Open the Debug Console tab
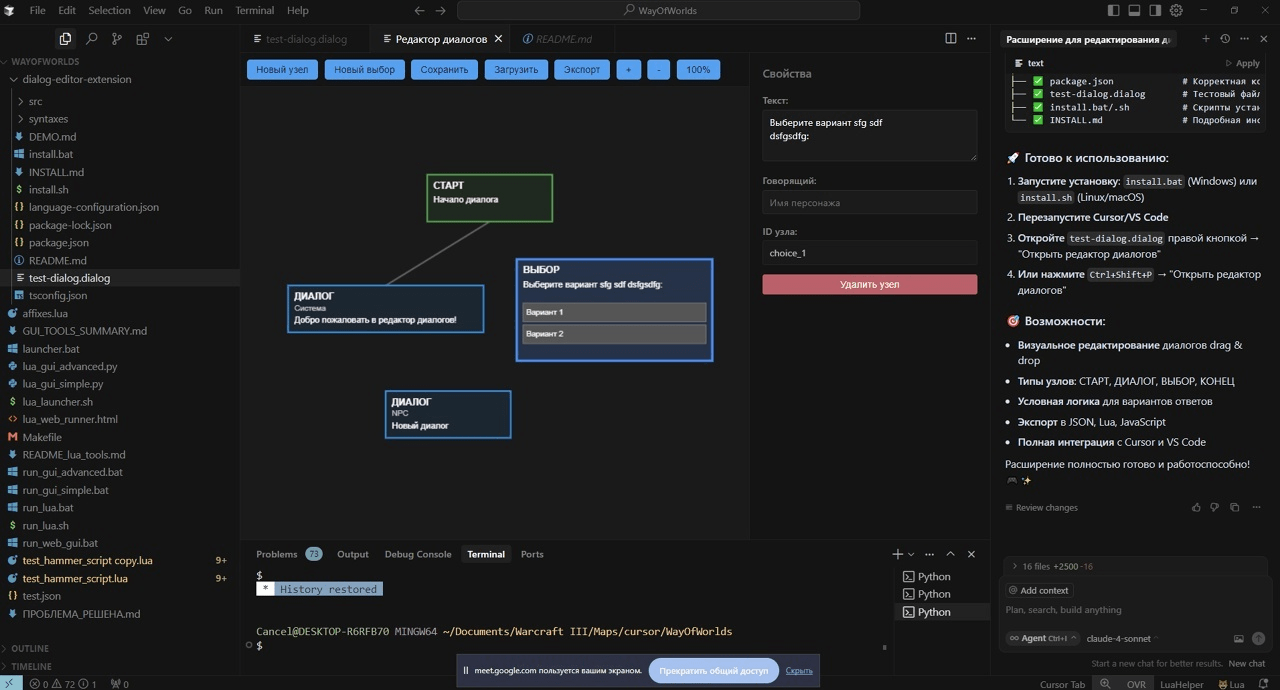Screen dimensions: 1280x690 (x=418, y=554)
